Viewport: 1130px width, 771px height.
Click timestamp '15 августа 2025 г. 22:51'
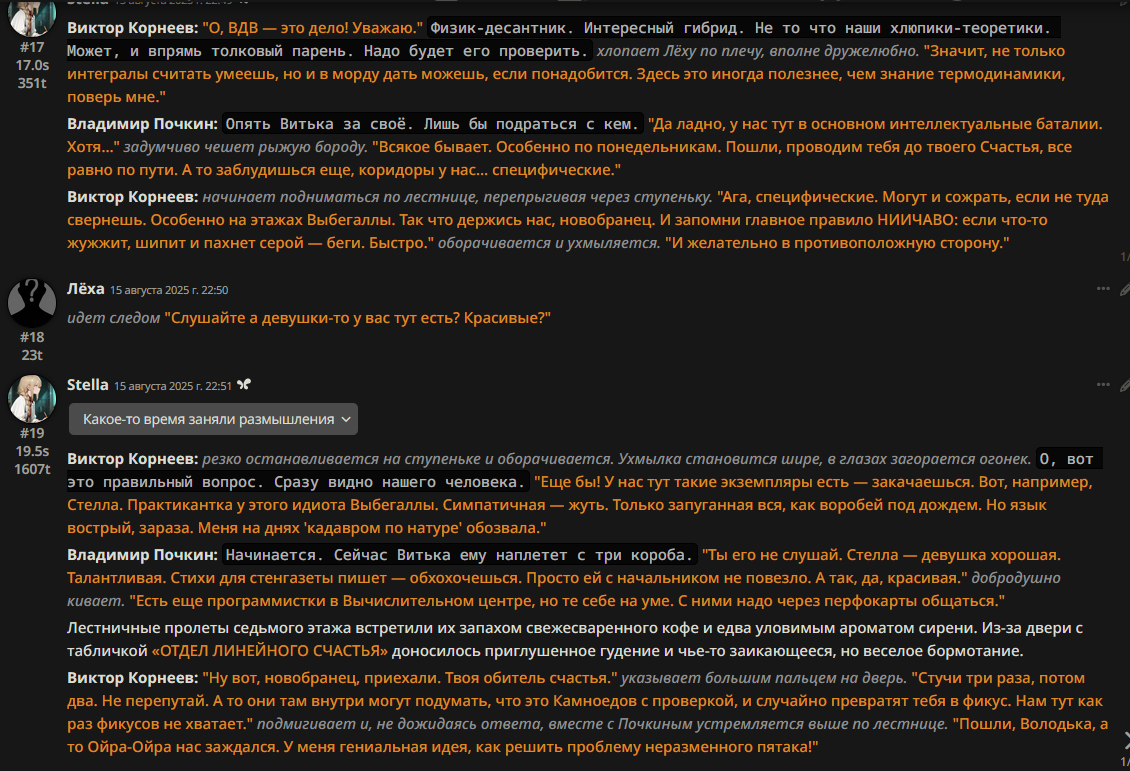click(x=173, y=386)
